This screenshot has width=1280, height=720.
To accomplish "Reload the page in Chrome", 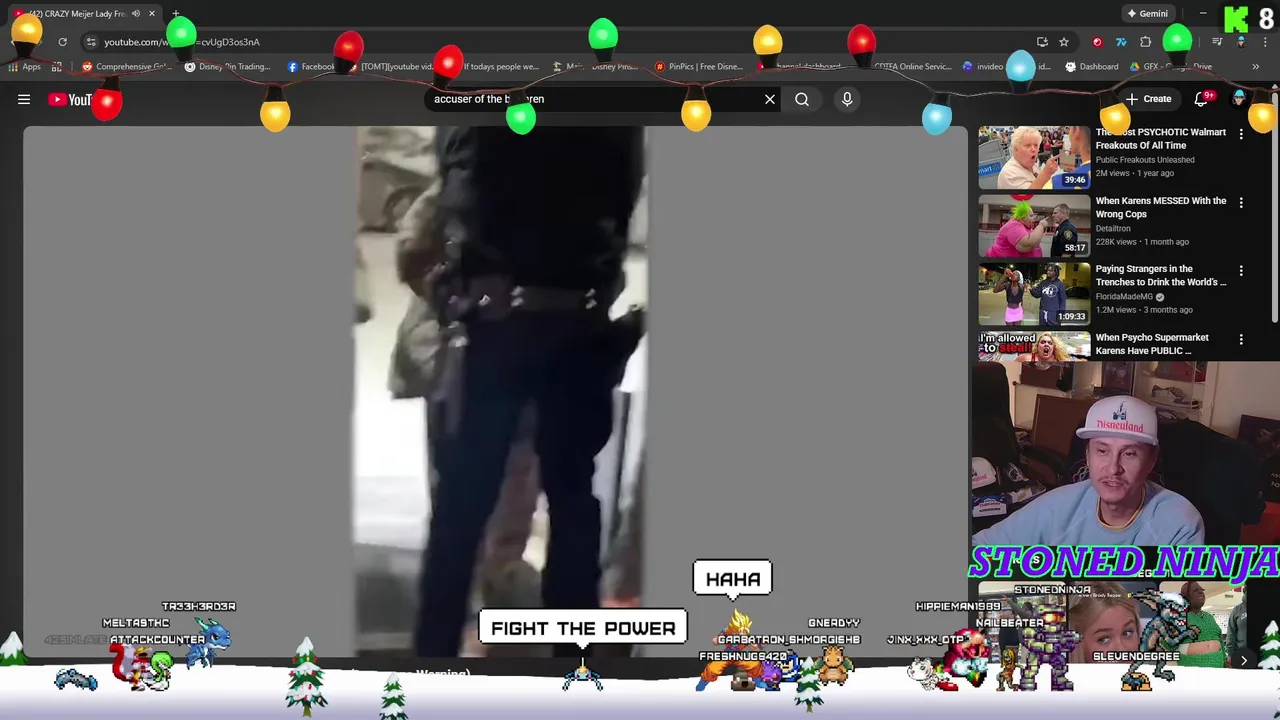I will [x=62, y=42].
